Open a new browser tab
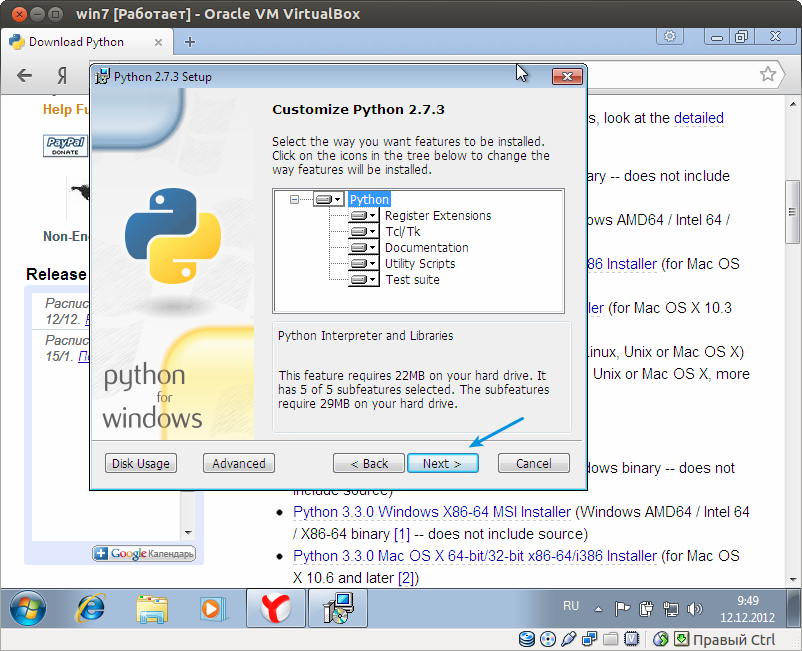This screenshot has height=651, width=802. click(x=190, y=42)
